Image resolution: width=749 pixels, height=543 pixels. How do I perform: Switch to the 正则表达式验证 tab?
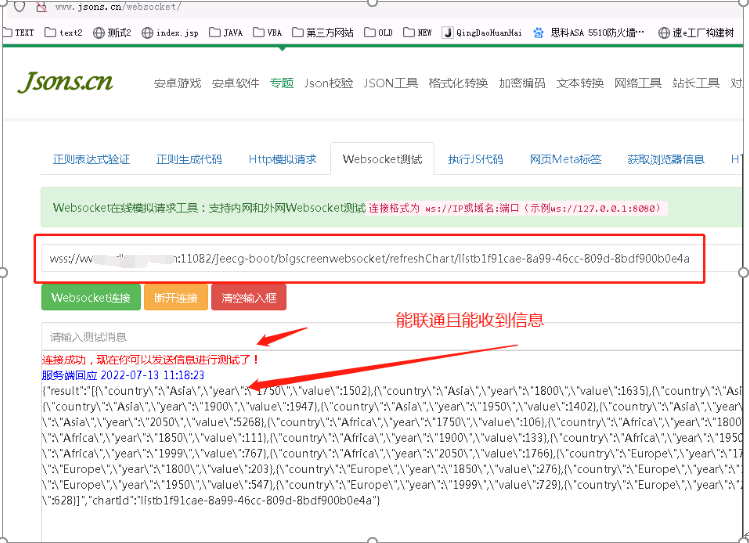pos(92,159)
